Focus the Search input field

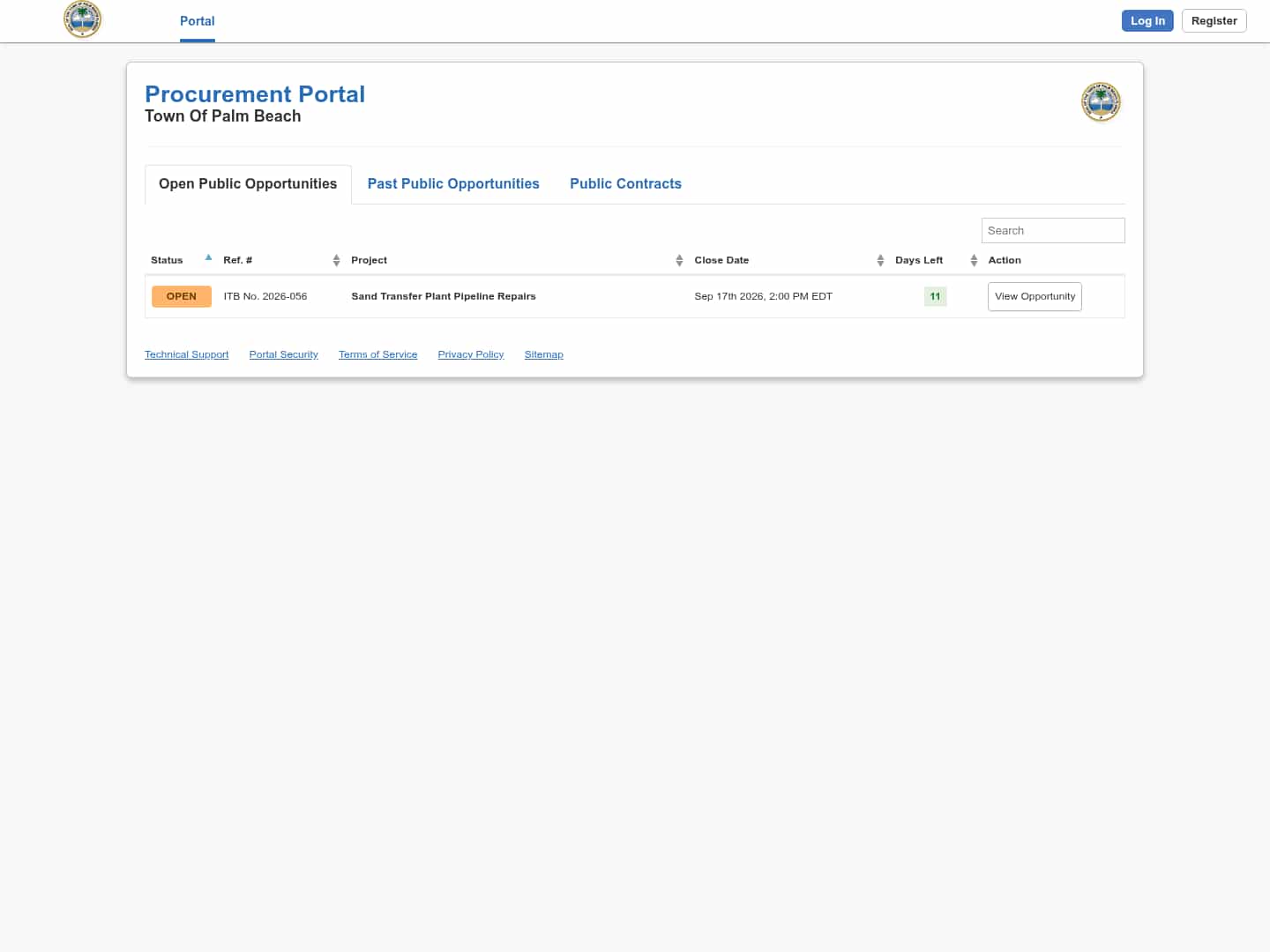[1053, 231]
